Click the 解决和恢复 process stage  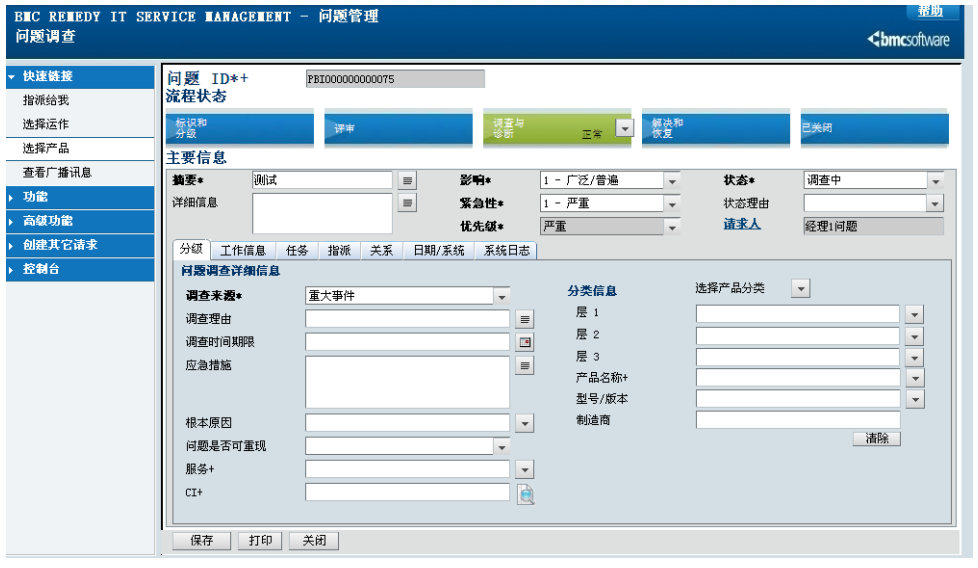pyautogui.click(x=715, y=128)
